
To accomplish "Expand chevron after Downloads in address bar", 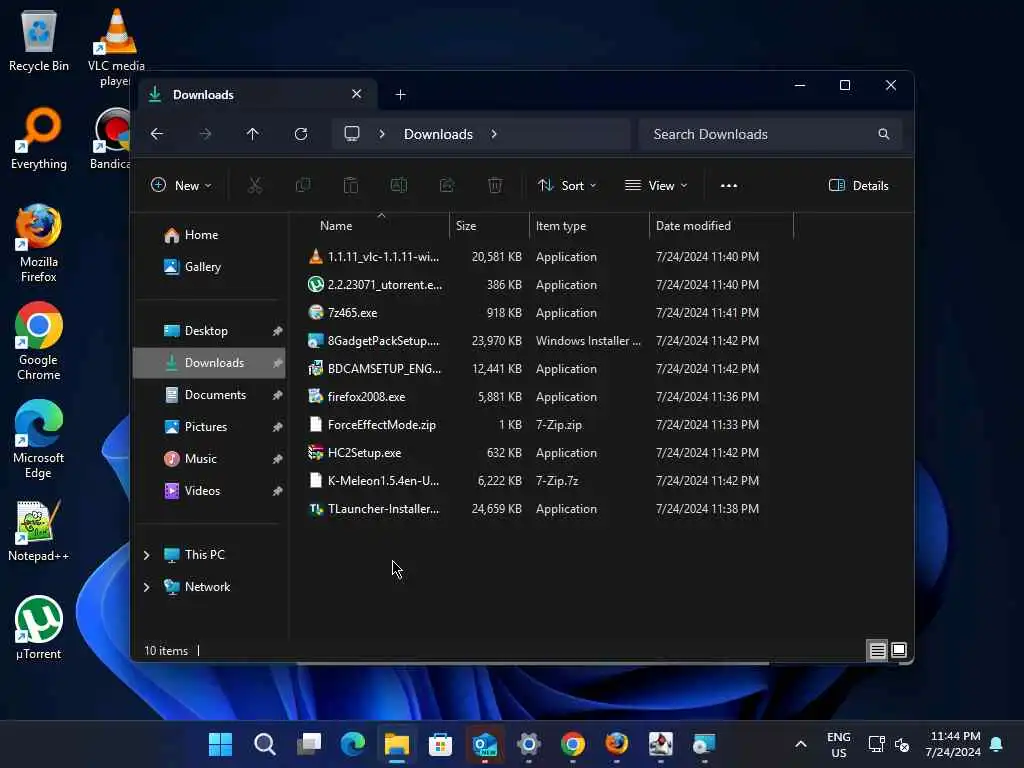I will click(x=494, y=134).
